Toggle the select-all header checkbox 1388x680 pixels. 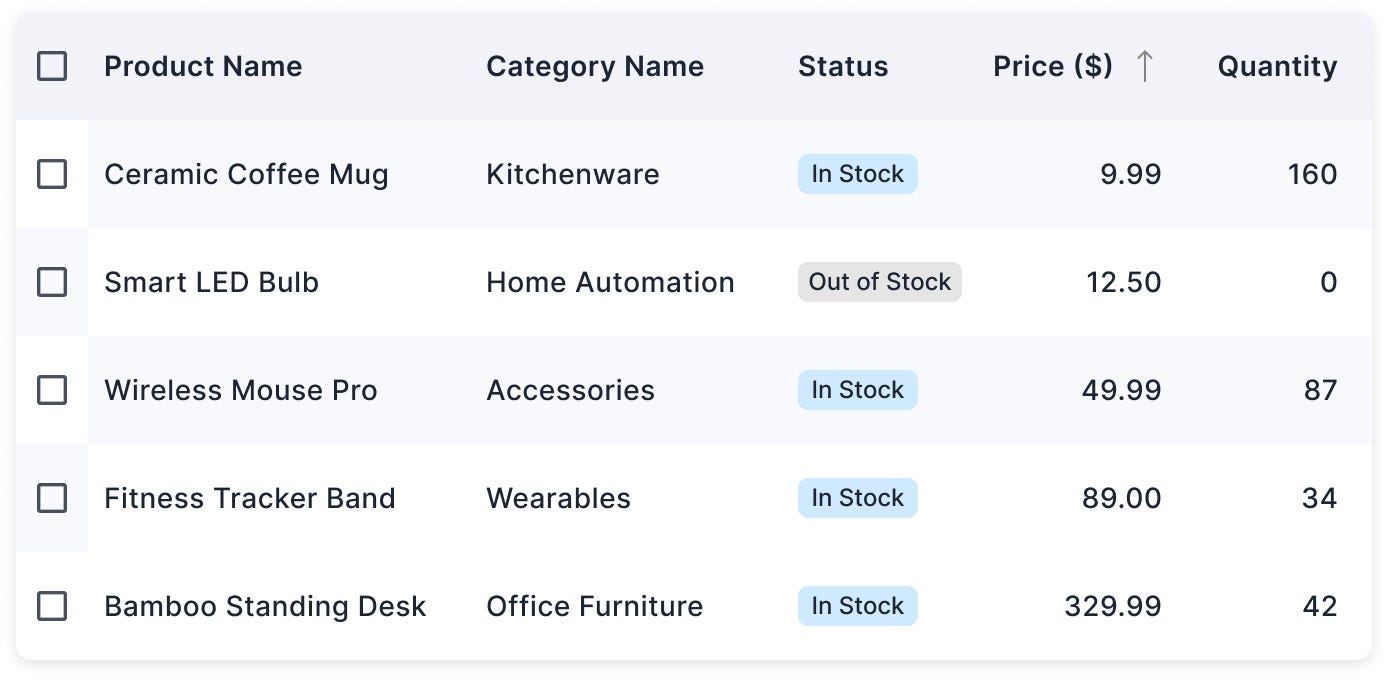[52, 66]
